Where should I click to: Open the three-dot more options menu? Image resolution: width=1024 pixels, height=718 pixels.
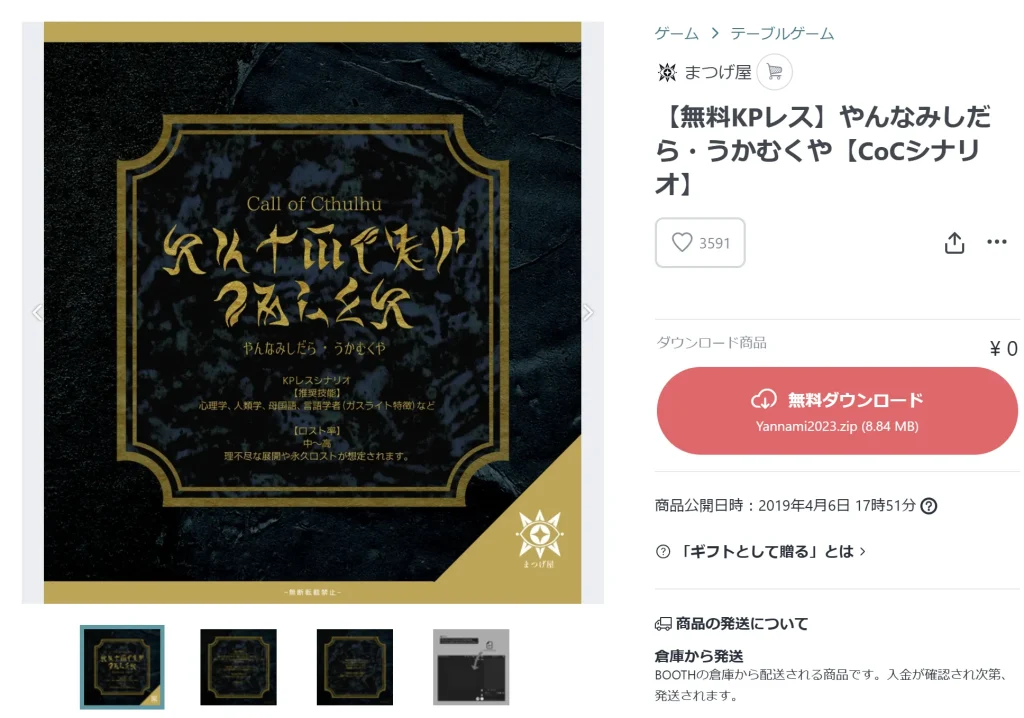tap(997, 242)
